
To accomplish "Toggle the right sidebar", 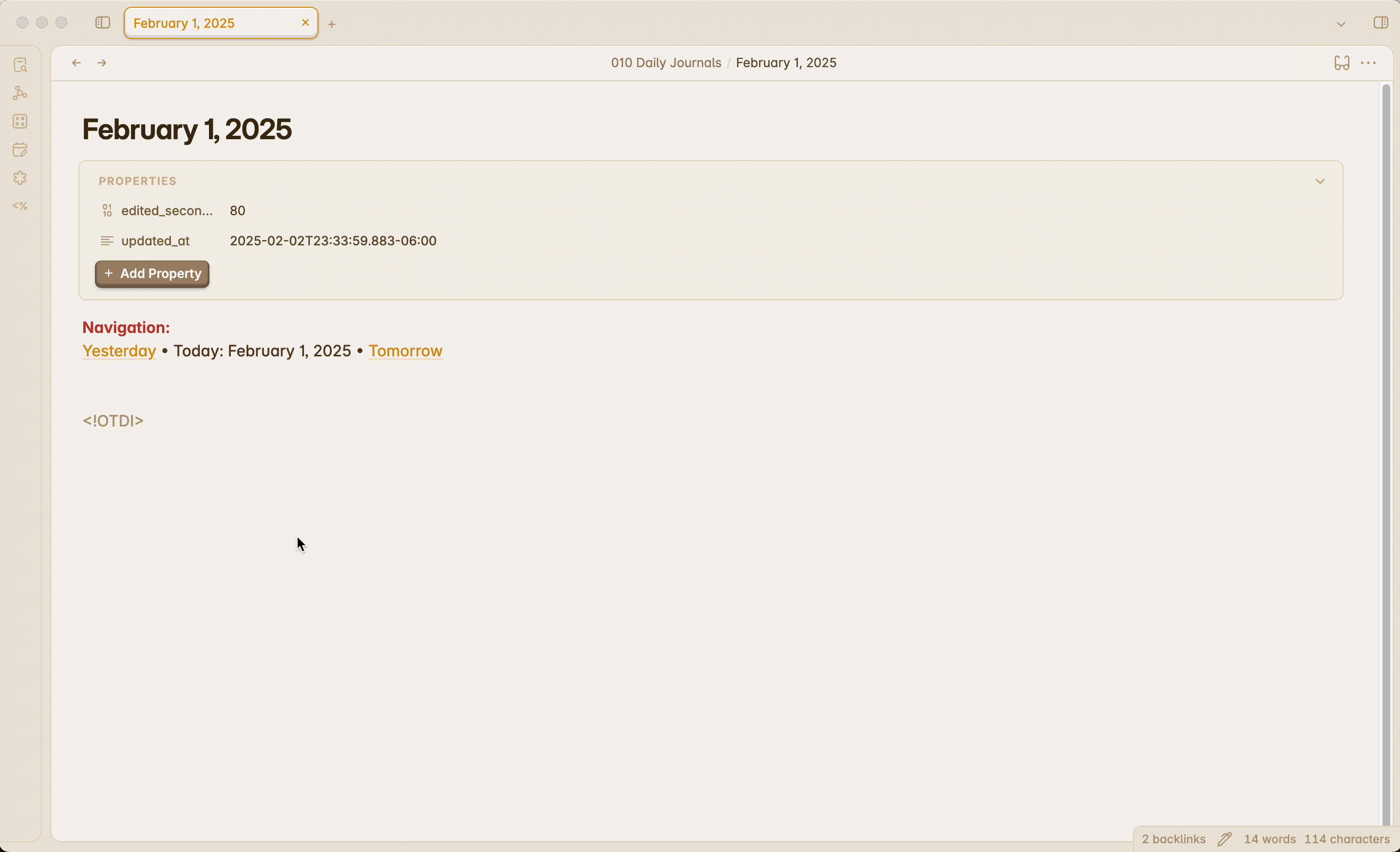I will tap(1381, 23).
